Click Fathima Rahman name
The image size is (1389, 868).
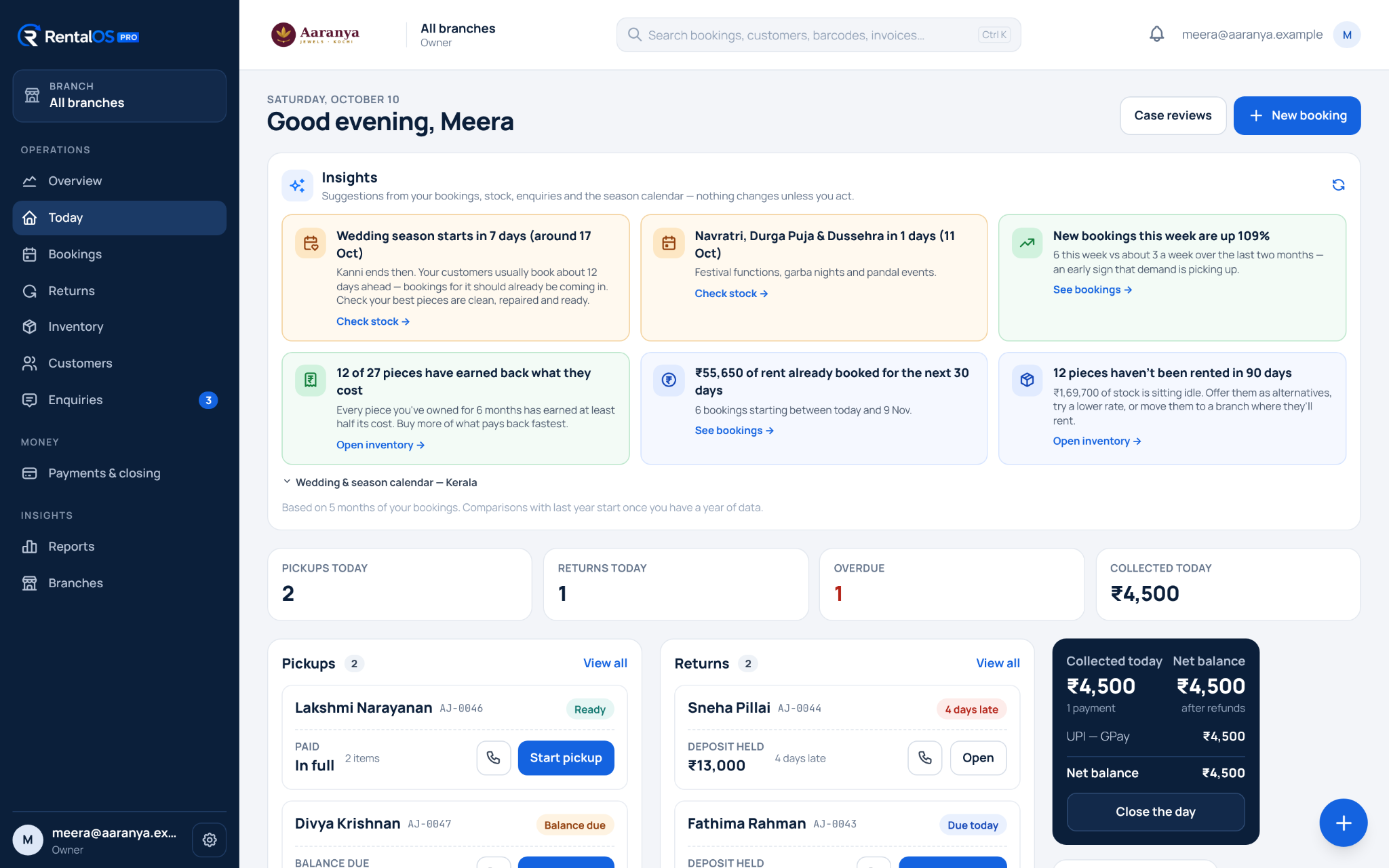pos(747,823)
